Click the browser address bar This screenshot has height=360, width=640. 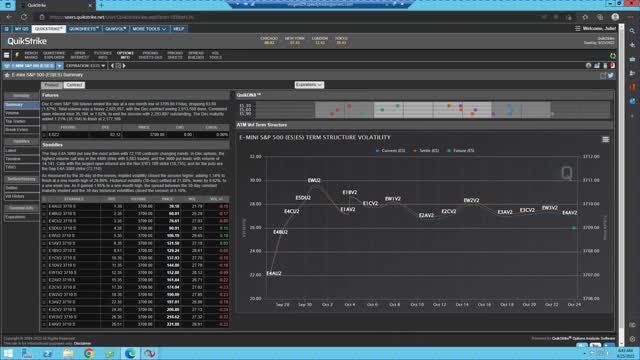point(286,17)
